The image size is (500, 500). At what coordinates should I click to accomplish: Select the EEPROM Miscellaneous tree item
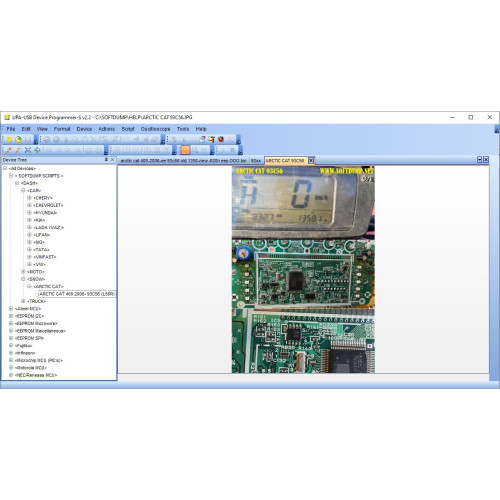click(x=40, y=331)
